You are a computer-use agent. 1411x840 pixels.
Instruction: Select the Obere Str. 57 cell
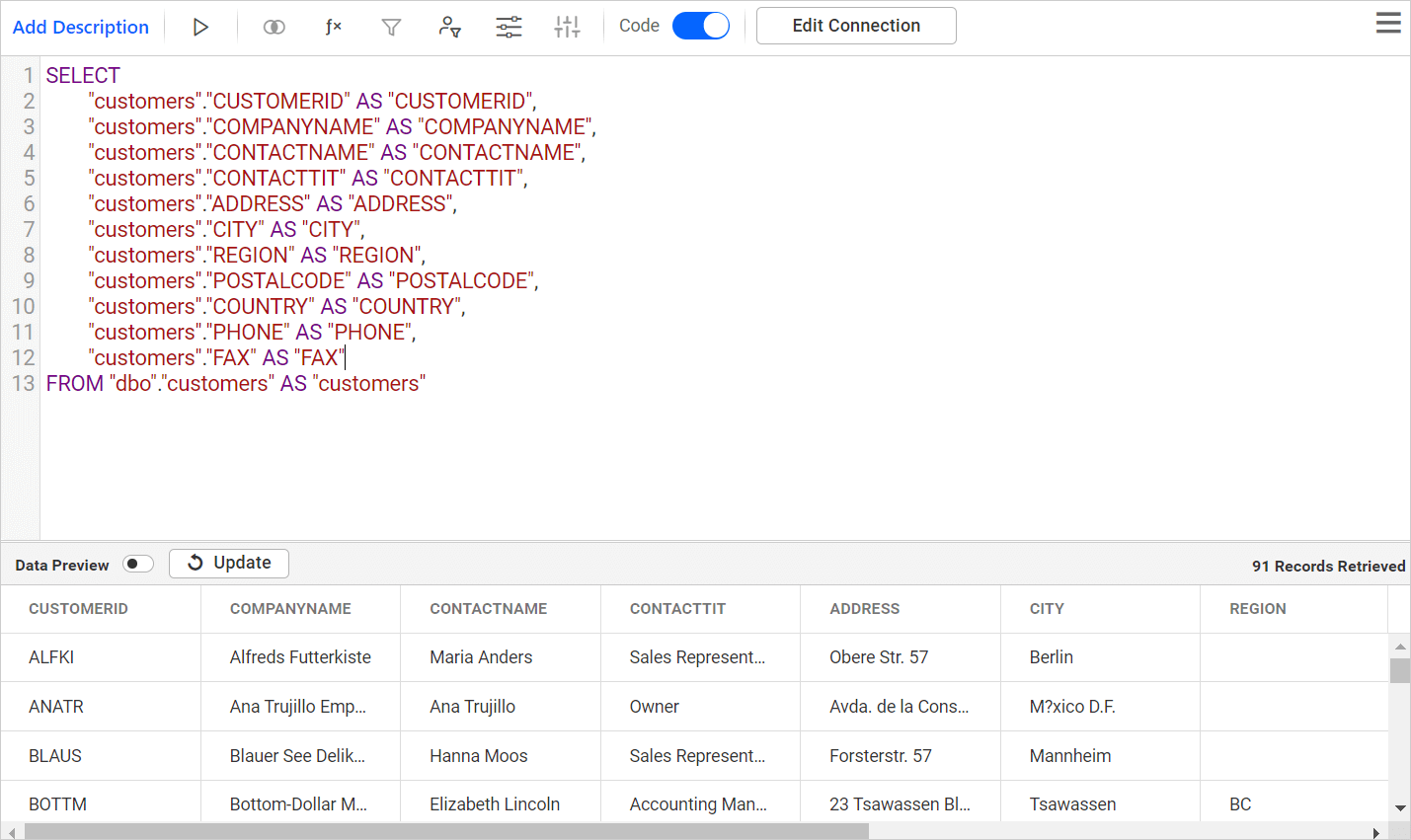[x=901, y=657]
